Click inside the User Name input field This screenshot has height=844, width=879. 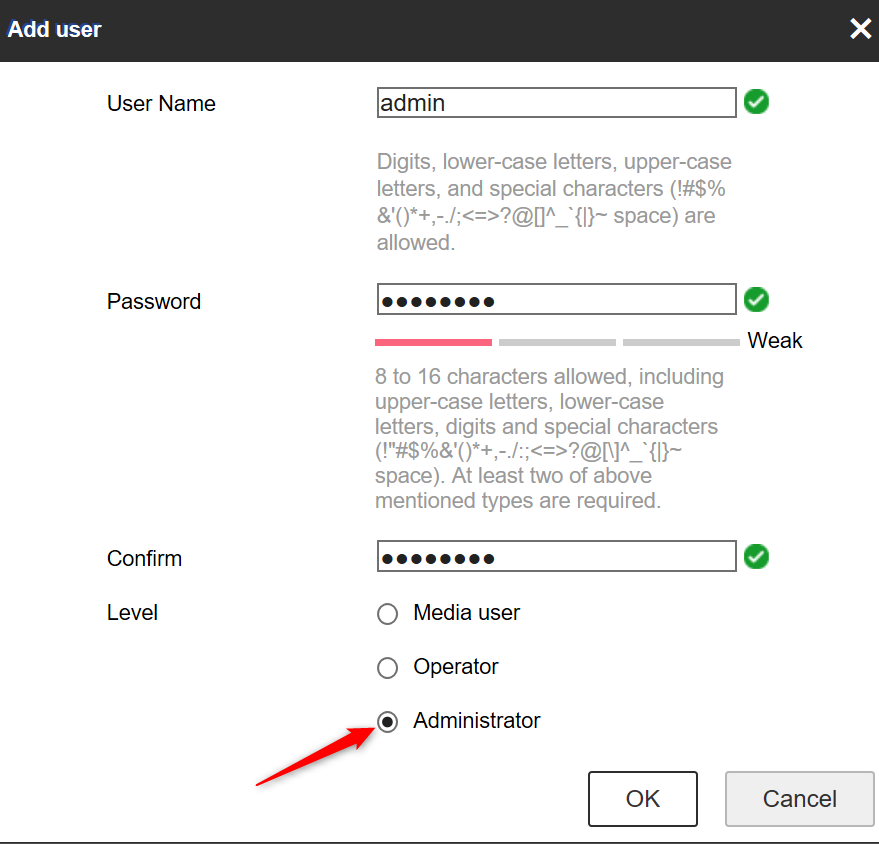556,102
